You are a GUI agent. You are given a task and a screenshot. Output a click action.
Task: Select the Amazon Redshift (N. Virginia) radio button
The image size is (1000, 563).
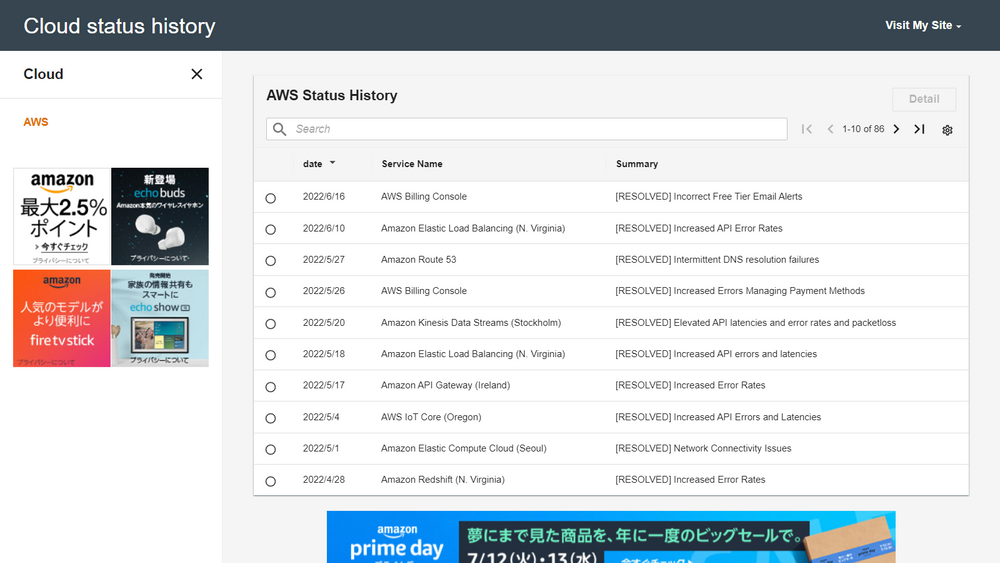pos(270,481)
